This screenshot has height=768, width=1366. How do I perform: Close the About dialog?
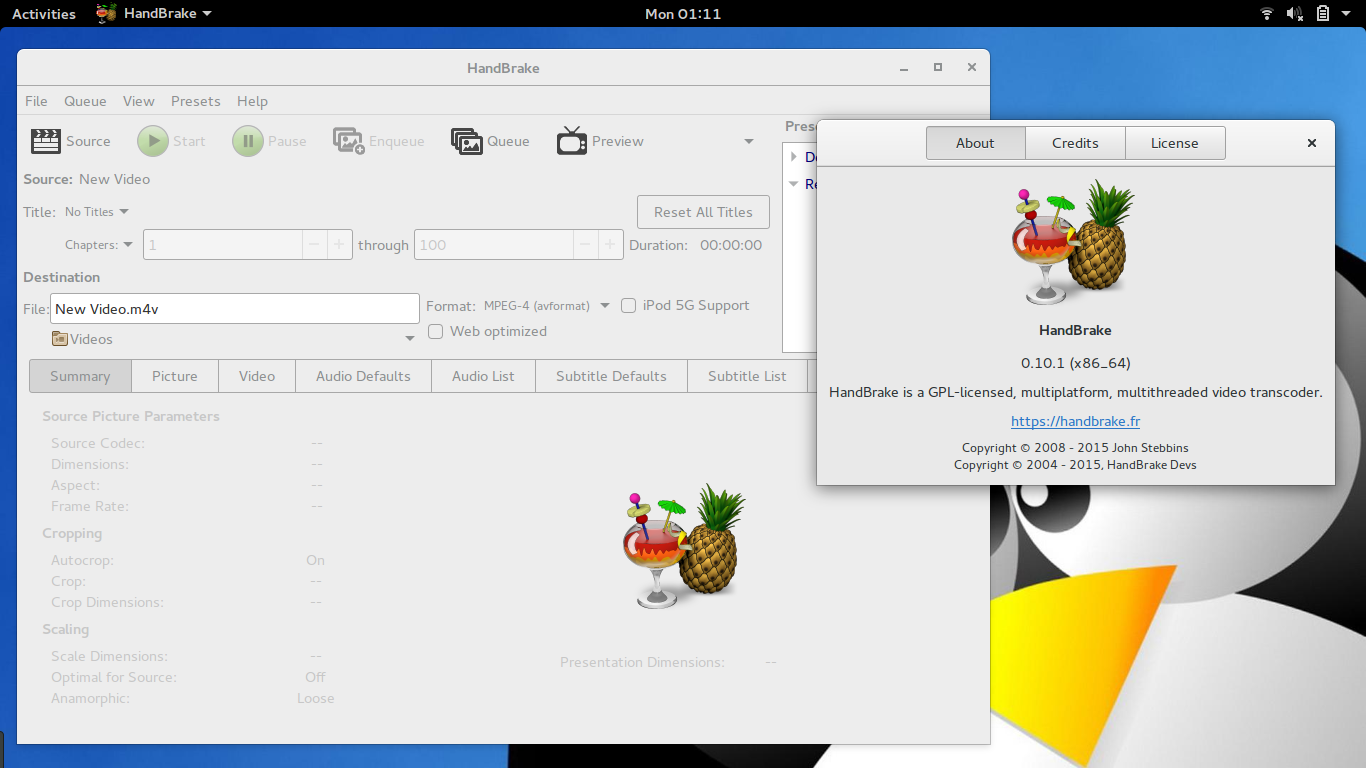click(x=1312, y=143)
